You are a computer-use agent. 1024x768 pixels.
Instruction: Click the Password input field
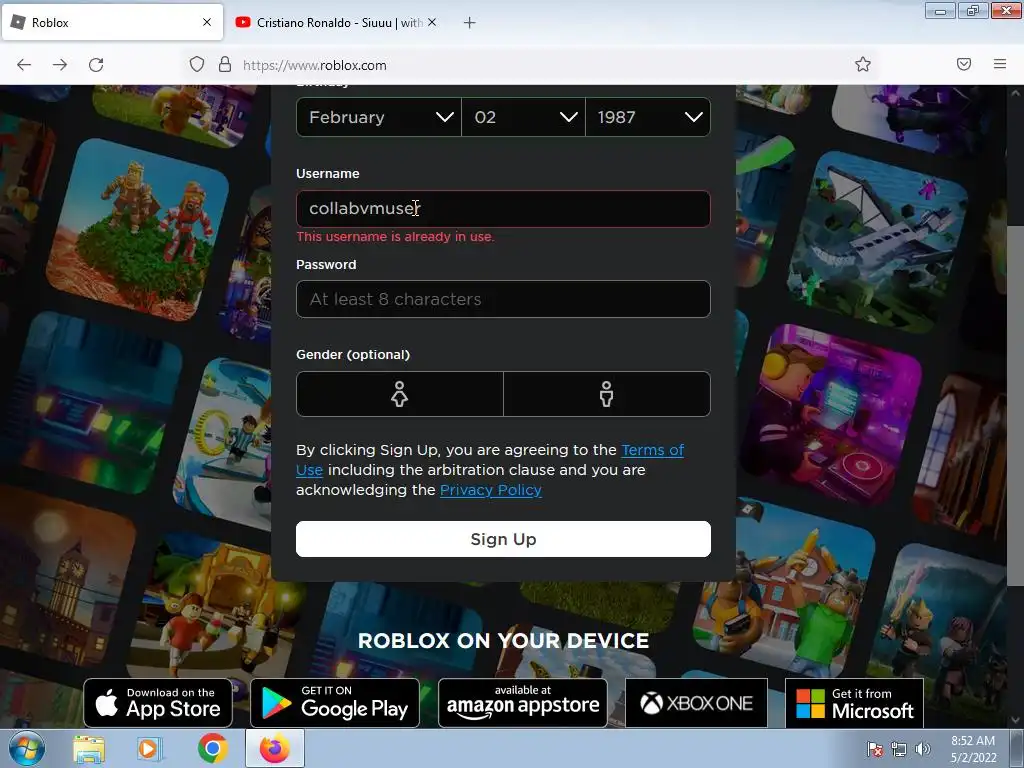pyautogui.click(x=503, y=299)
